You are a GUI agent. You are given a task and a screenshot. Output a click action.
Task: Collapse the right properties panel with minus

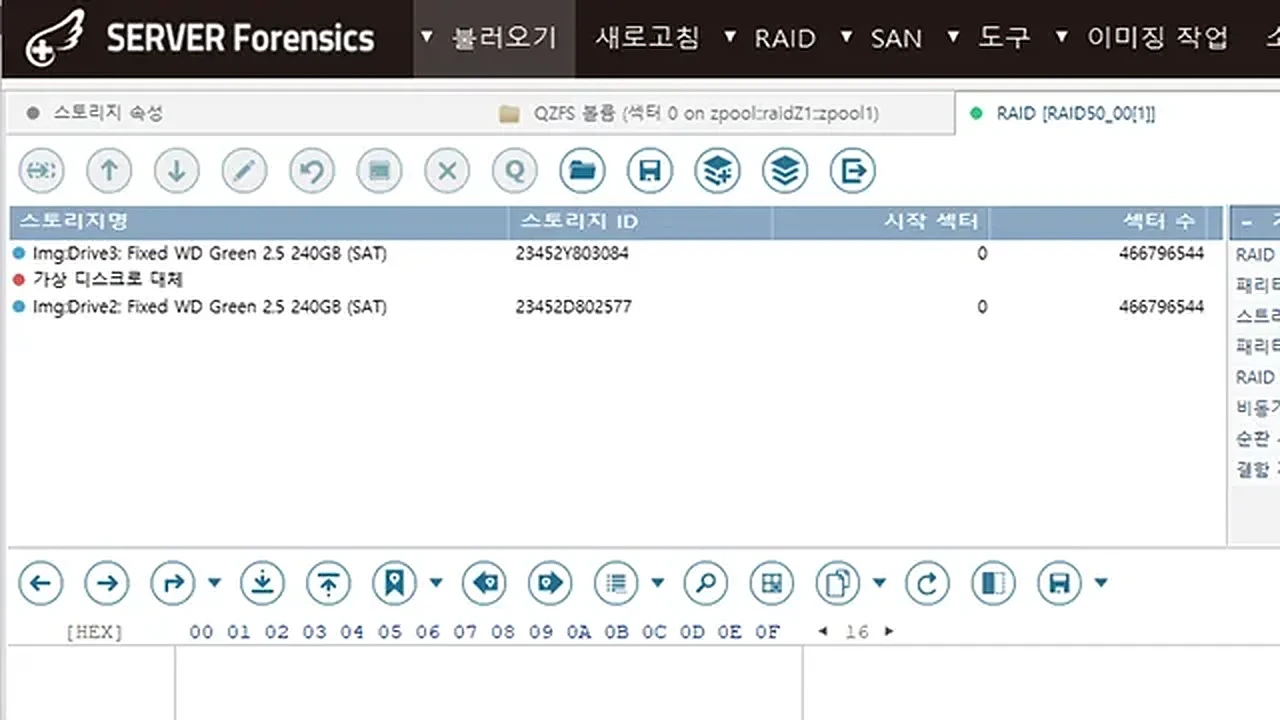(x=1246, y=221)
